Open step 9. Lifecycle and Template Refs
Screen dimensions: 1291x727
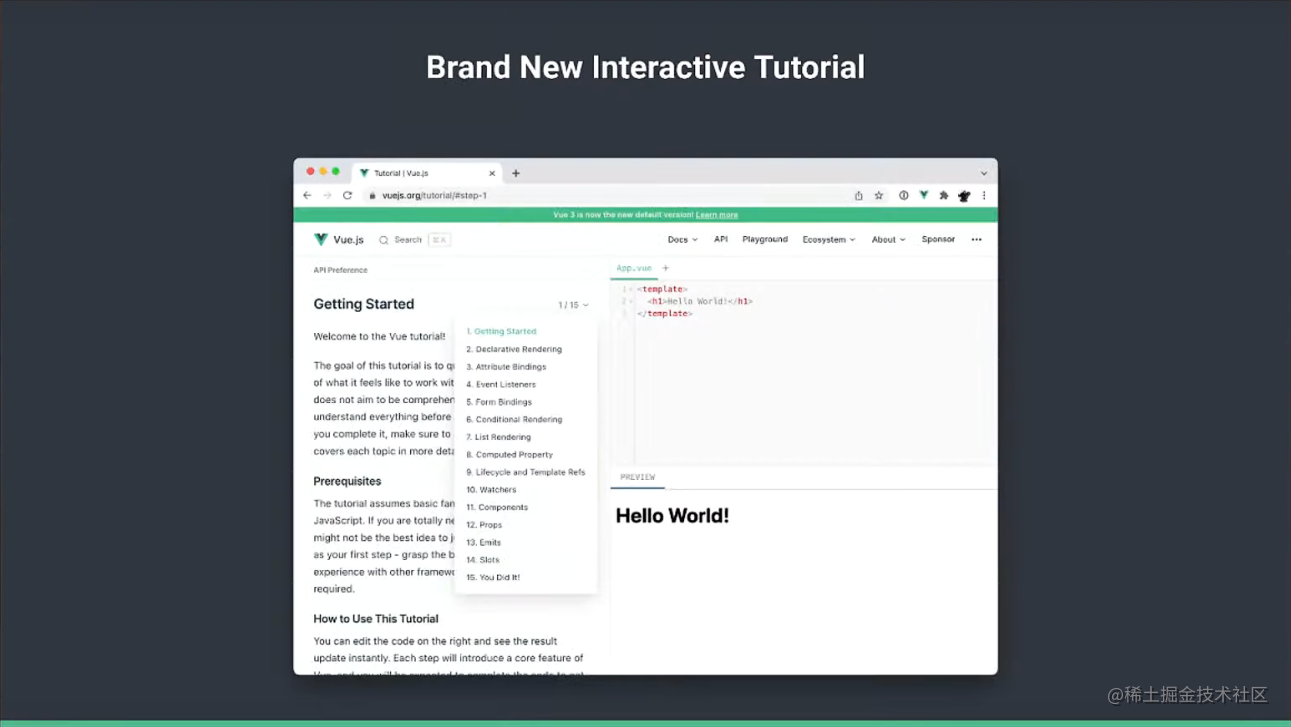[526, 472]
